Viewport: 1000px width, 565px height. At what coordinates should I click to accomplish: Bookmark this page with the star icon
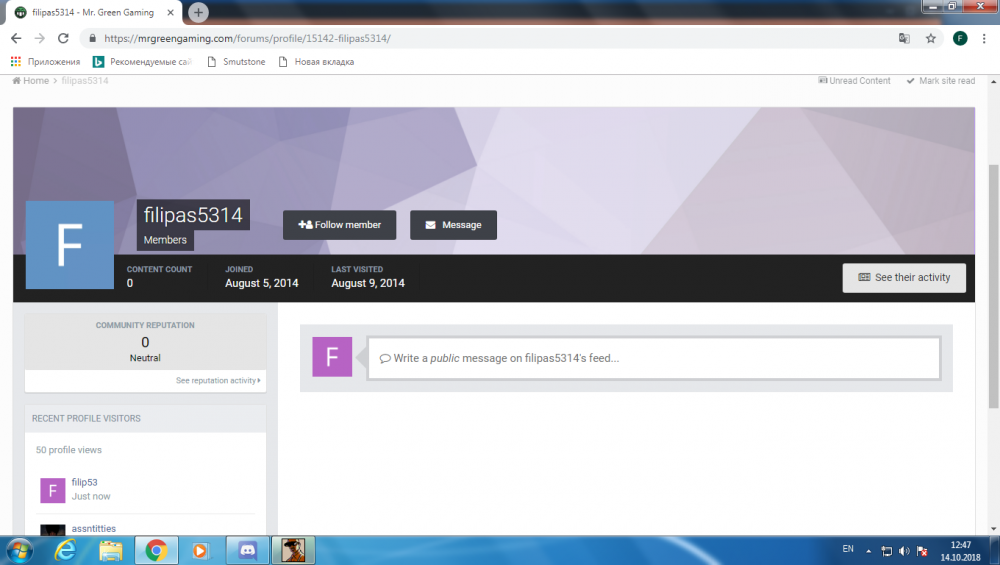coord(931,38)
